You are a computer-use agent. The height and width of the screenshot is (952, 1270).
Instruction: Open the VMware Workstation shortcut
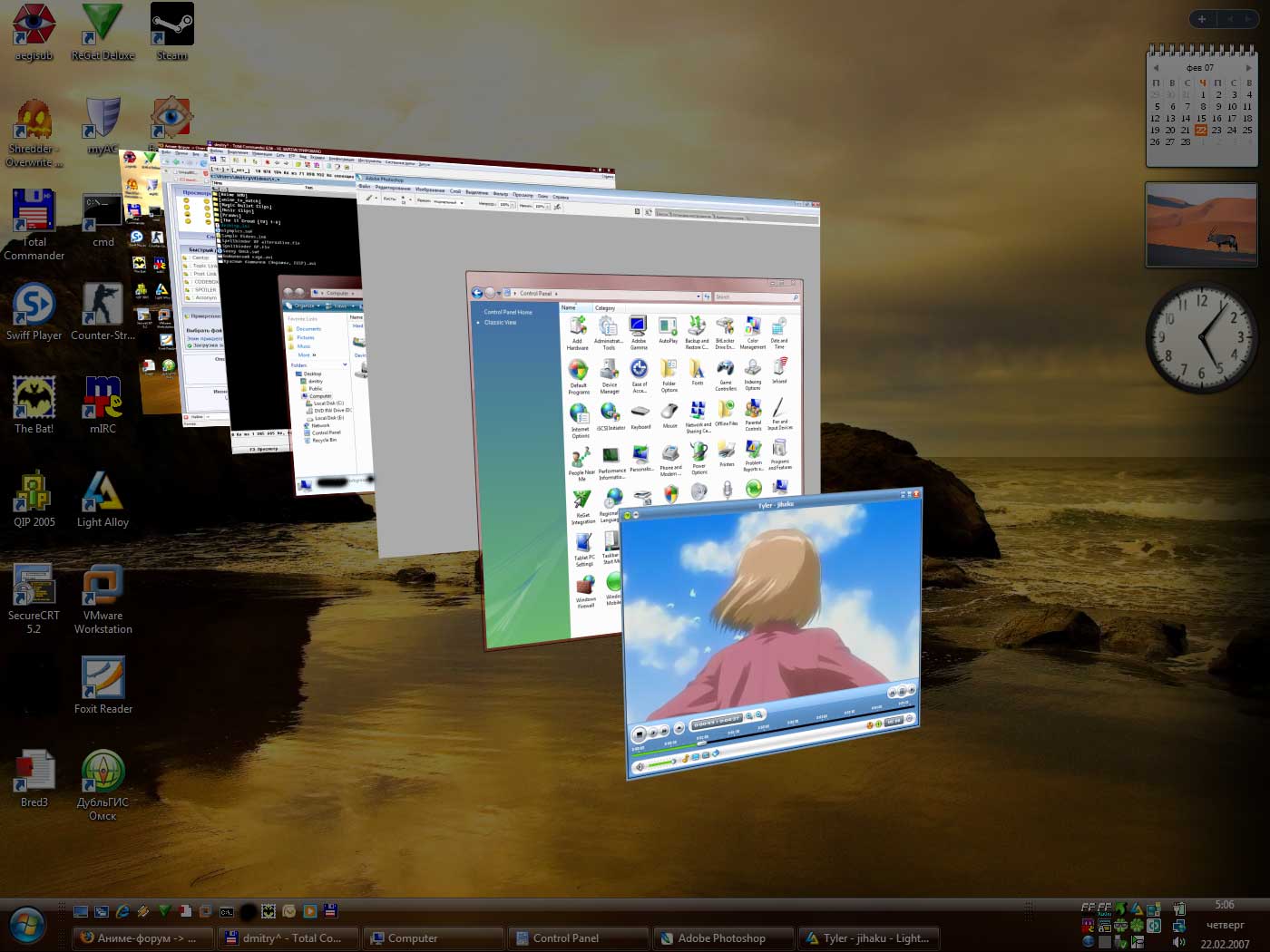pyautogui.click(x=103, y=586)
